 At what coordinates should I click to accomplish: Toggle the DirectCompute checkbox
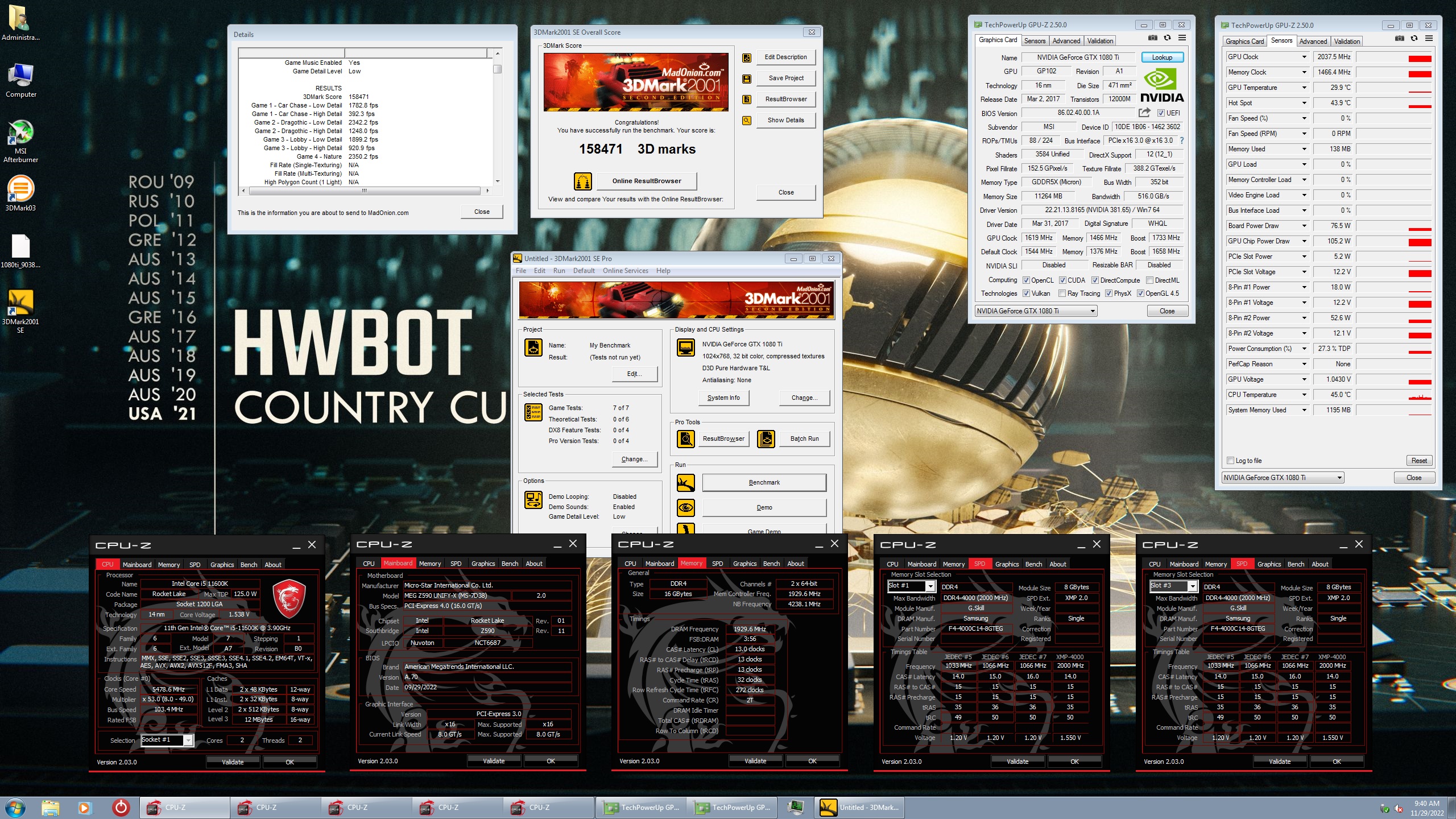coord(1095,280)
